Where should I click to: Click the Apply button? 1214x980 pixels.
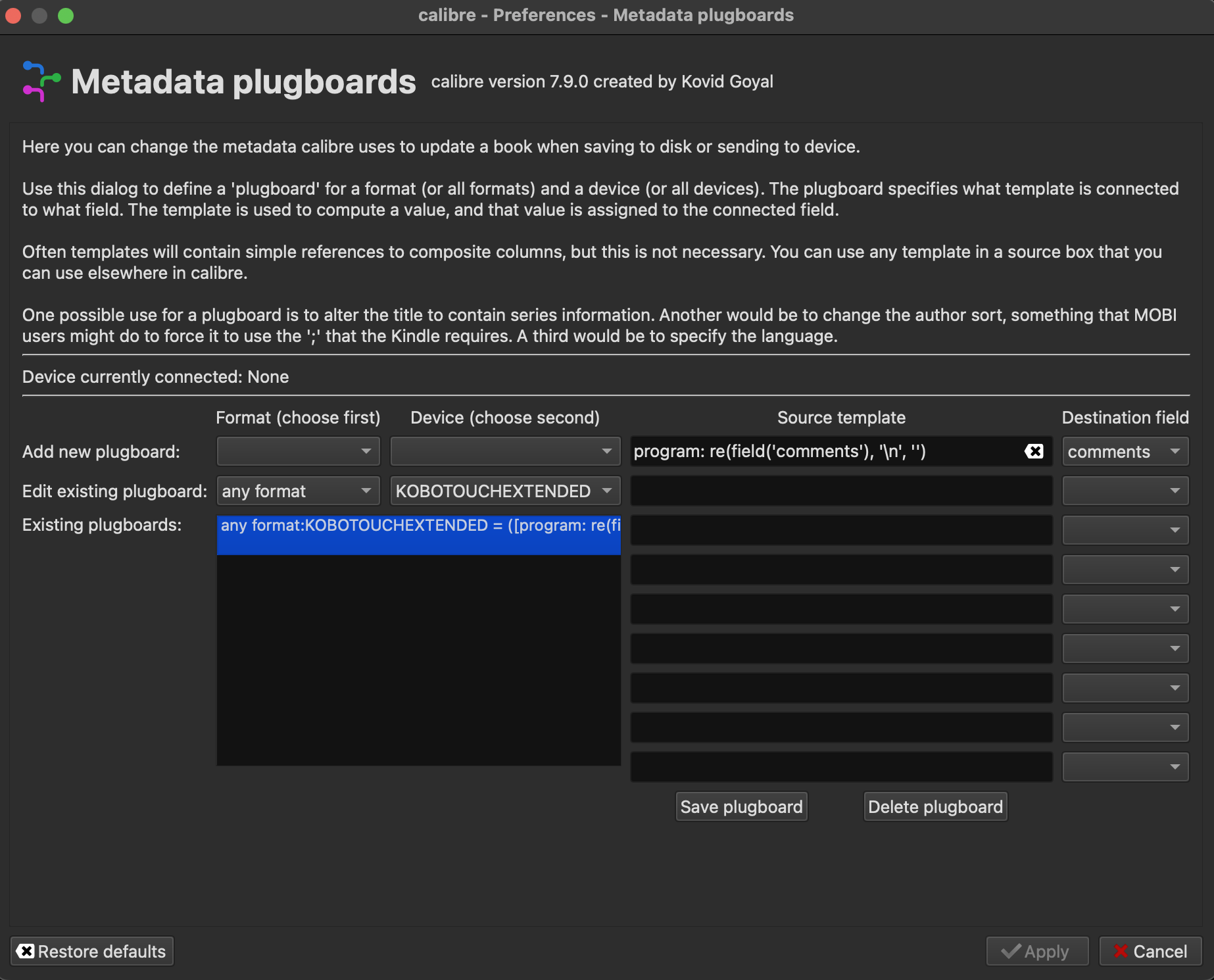pyautogui.click(x=1037, y=951)
